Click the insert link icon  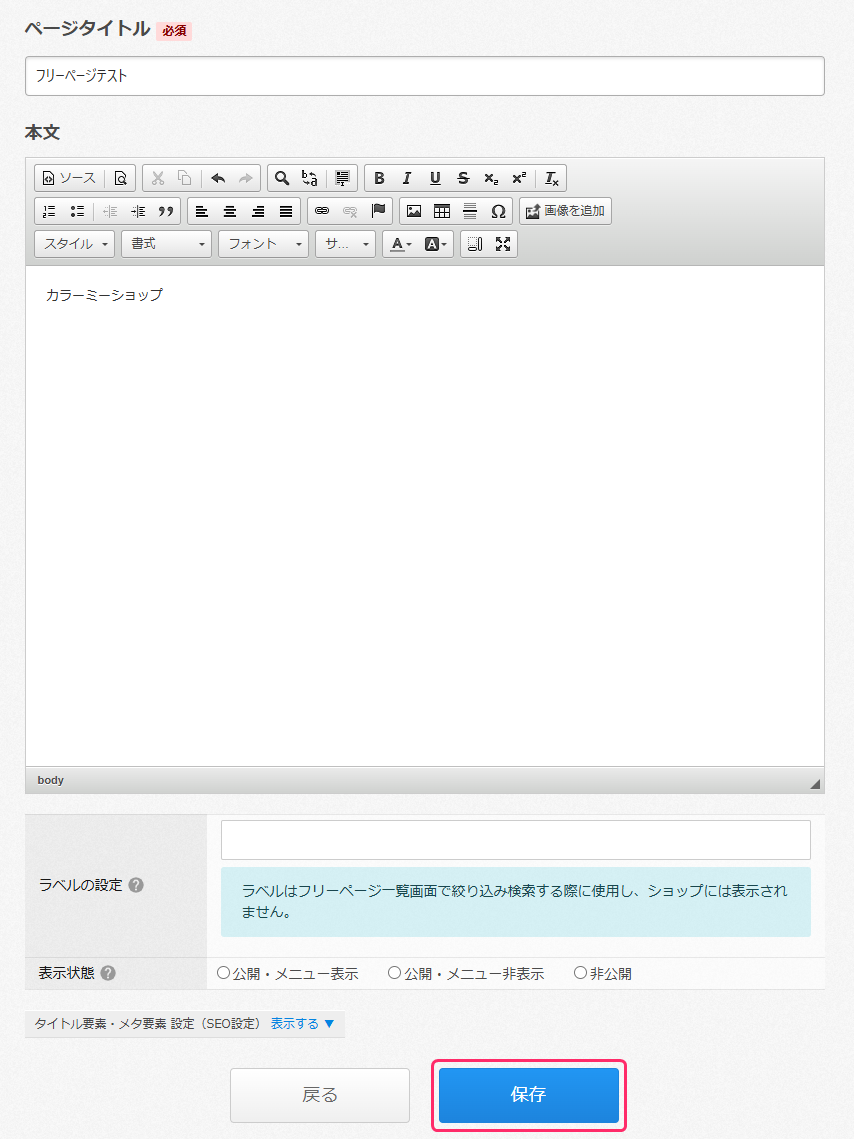point(321,211)
